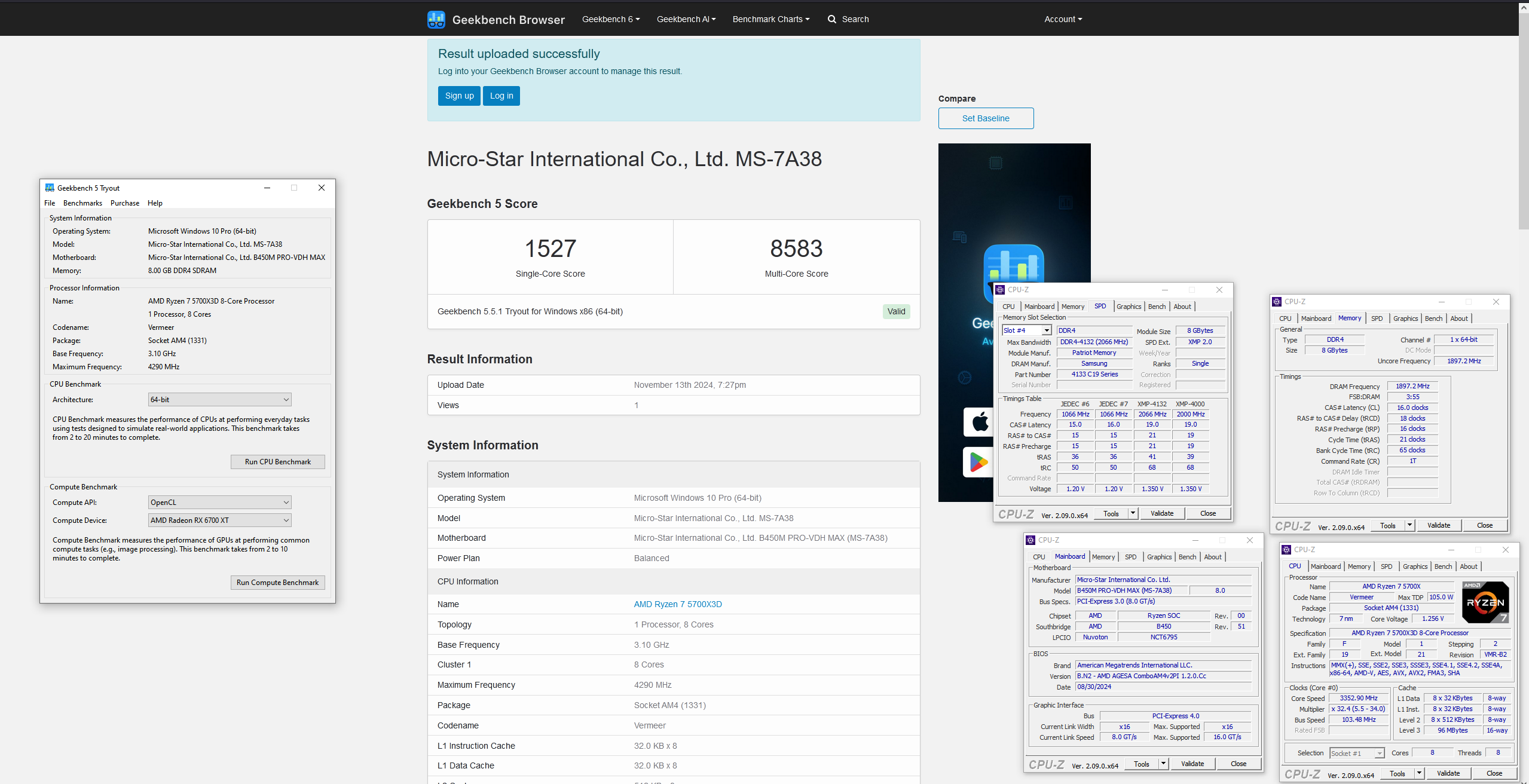
Task: Click CPU-Z Memory window title icon
Action: pos(1277,302)
